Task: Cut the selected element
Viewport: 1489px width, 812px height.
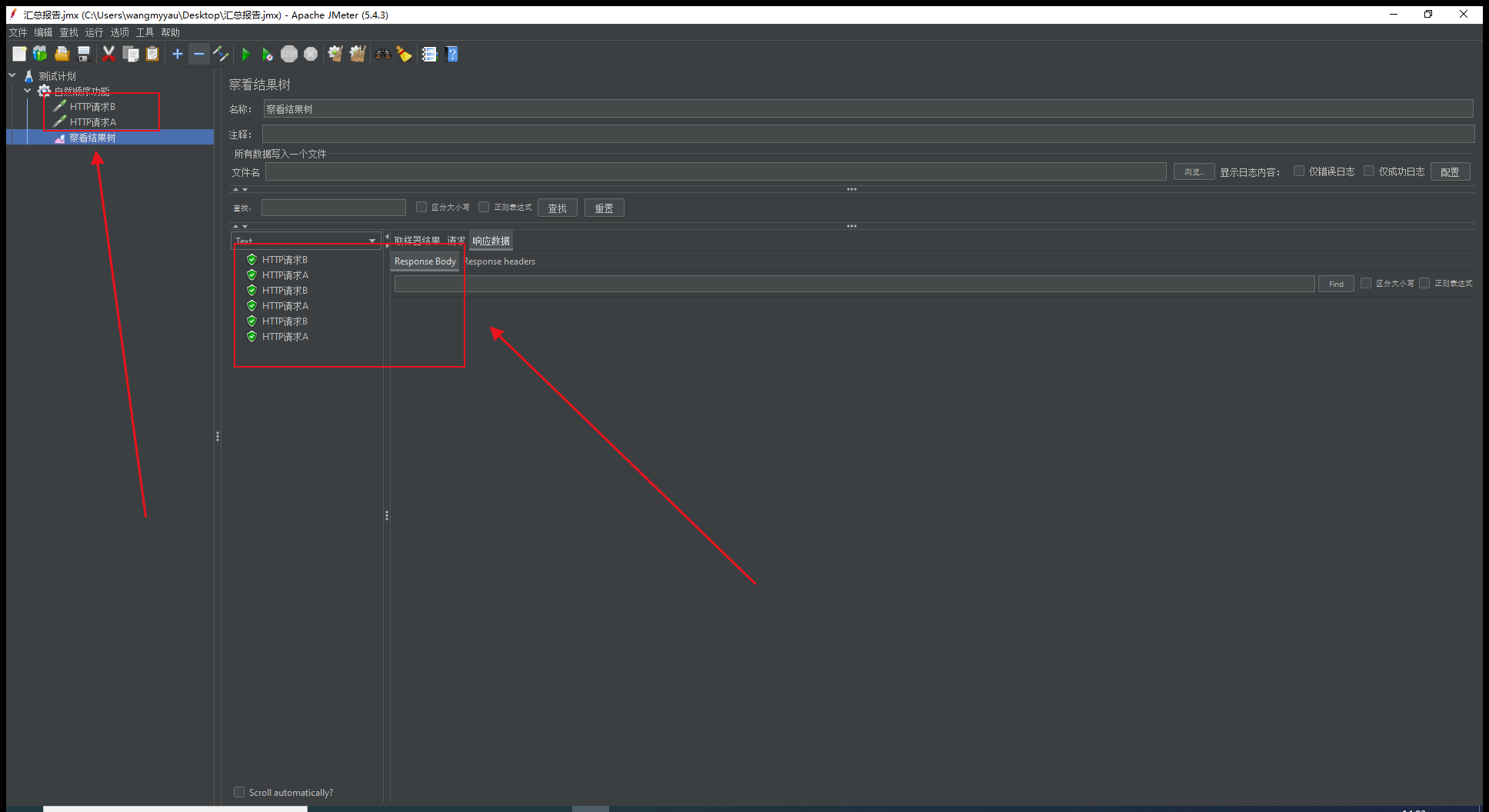Action: pos(108,54)
